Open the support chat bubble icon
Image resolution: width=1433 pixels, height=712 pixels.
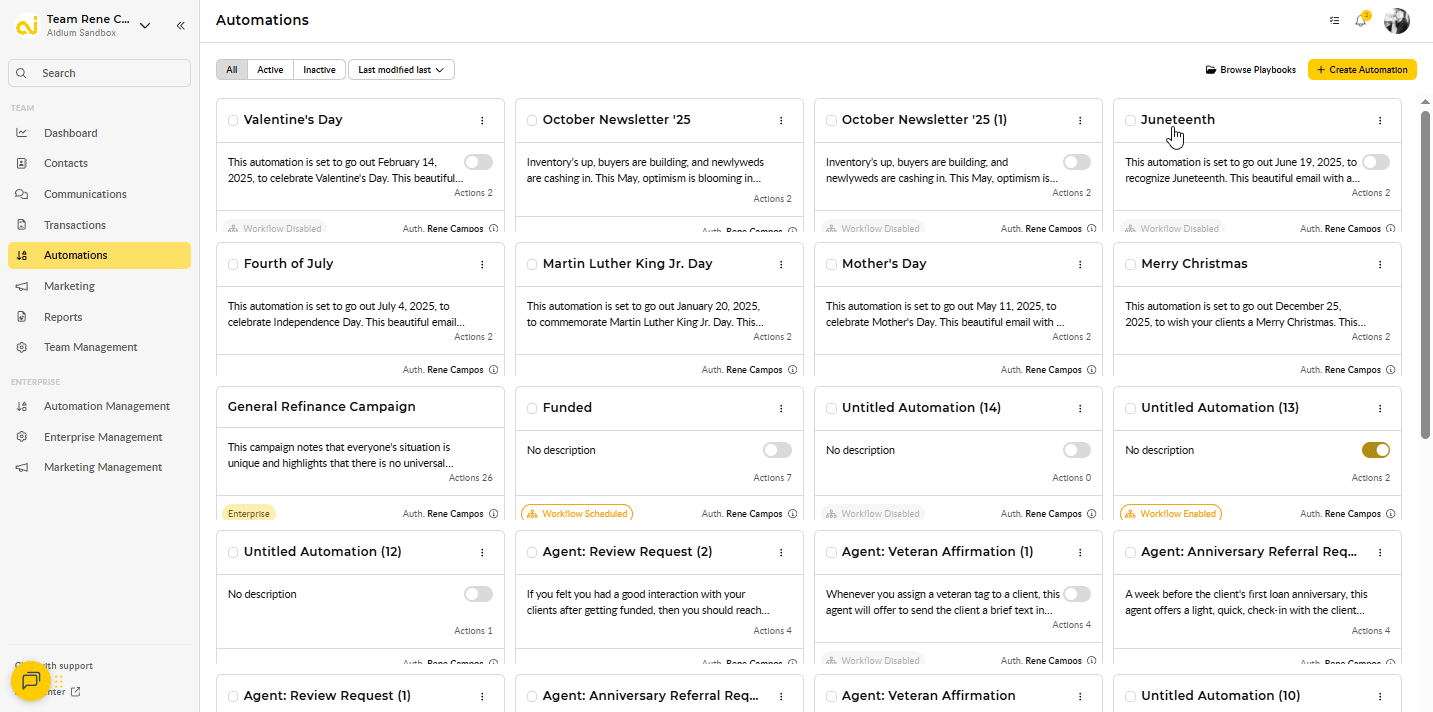pos(31,681)
